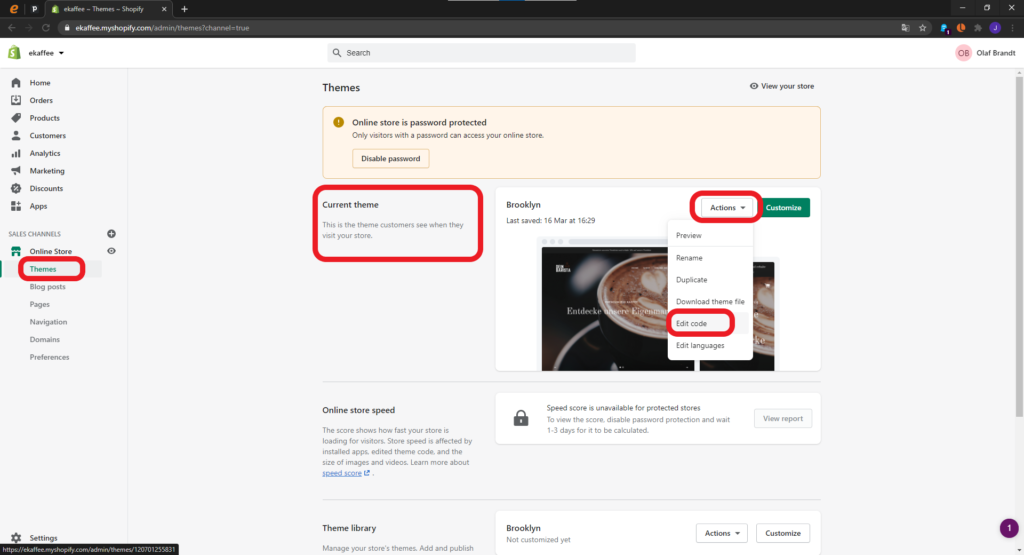Viewport: 1024px width, 555px height.
Task: Click the purple notification badge
Action: [1008, 528]
